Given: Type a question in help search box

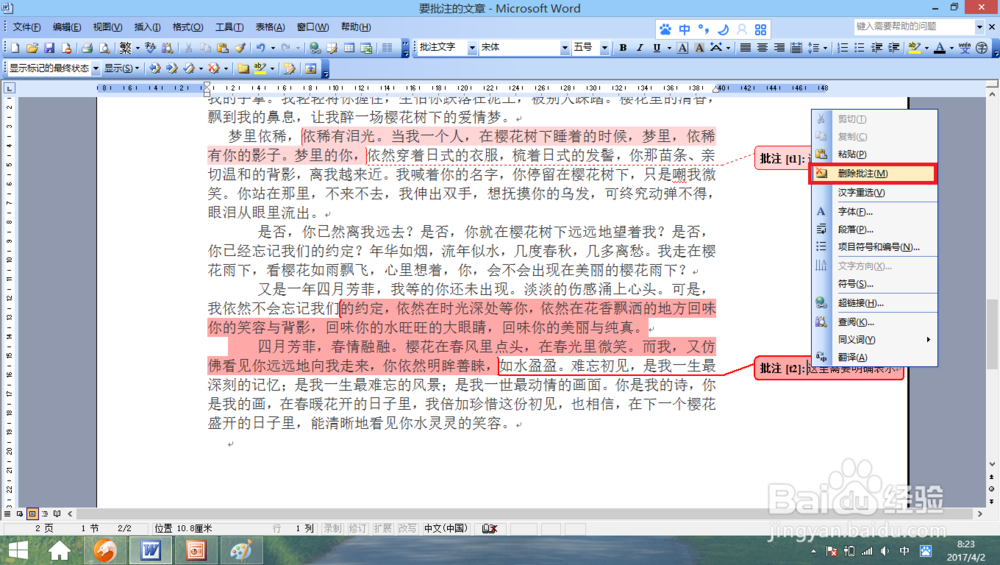Looking at the screenshot, I should coord(913,27).
